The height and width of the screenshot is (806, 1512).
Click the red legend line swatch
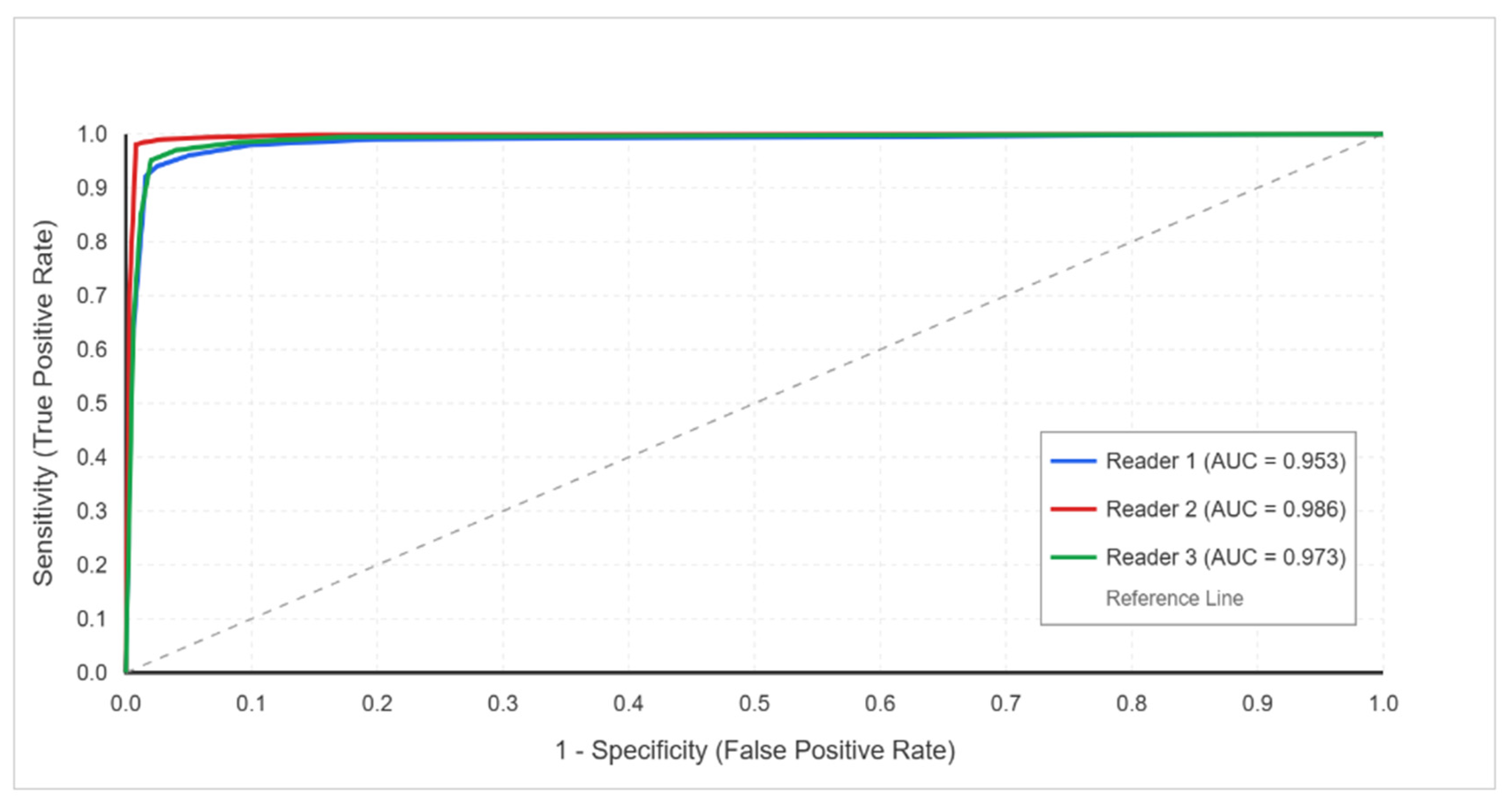pos(1073,509)
